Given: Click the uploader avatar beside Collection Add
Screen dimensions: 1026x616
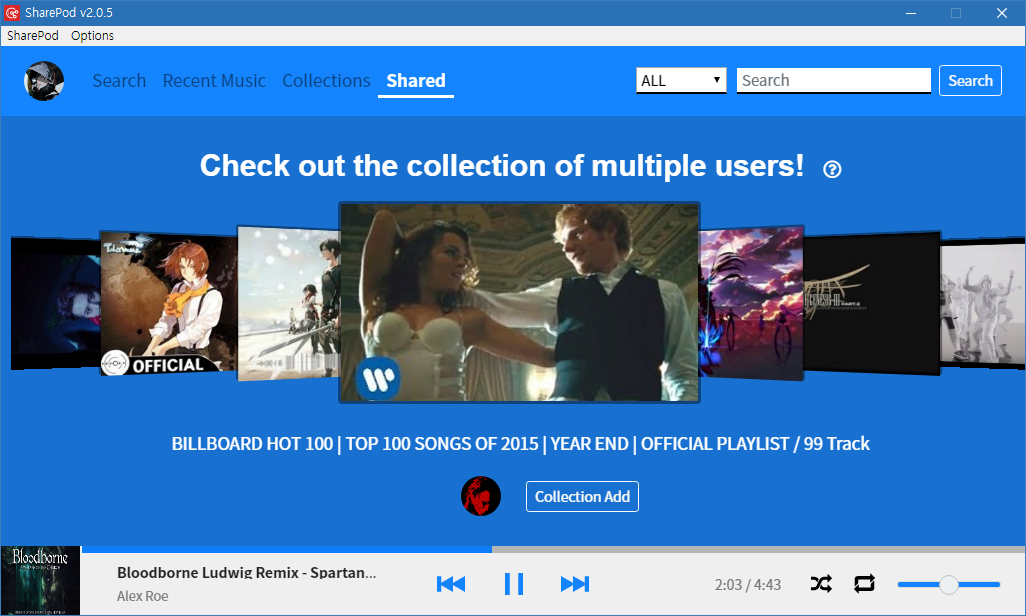Looking at the screenshot, I should [x=480, y=496].
